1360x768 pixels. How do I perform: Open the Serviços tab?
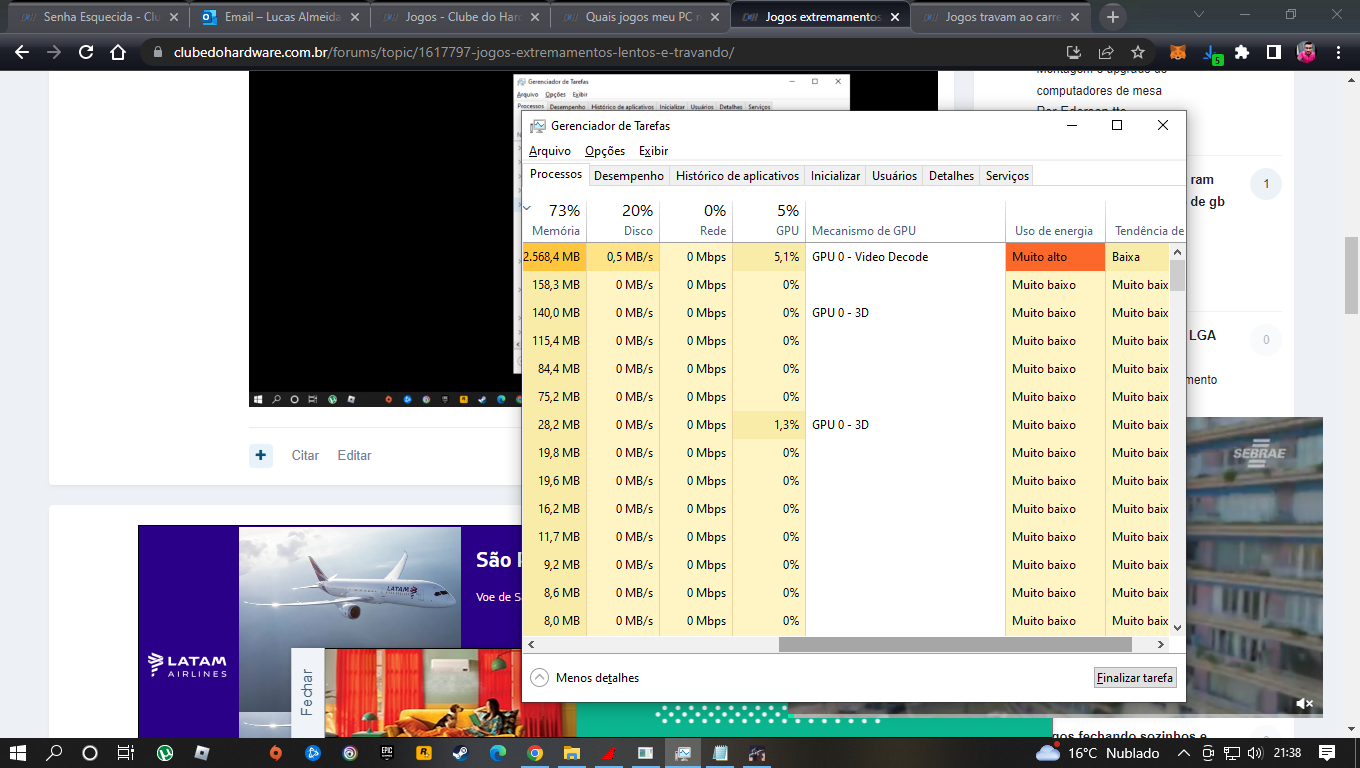pos(1007,176)
